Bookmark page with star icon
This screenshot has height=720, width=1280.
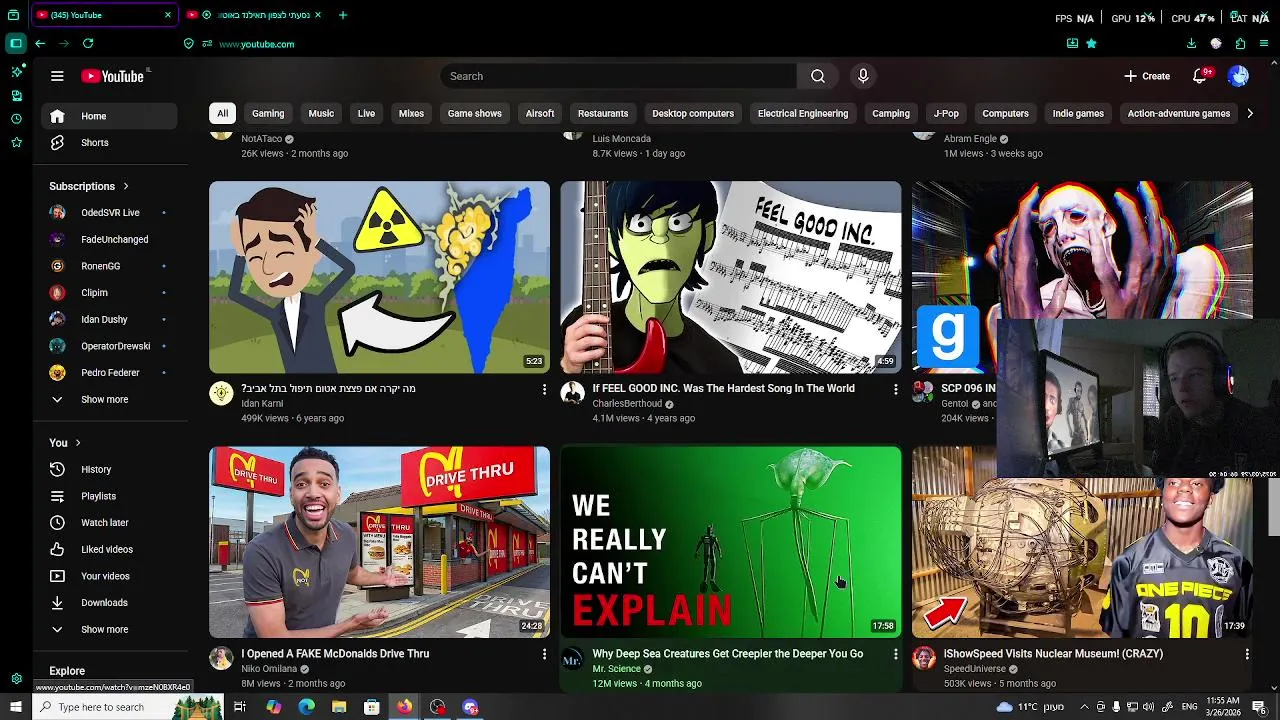[1091, 44]
